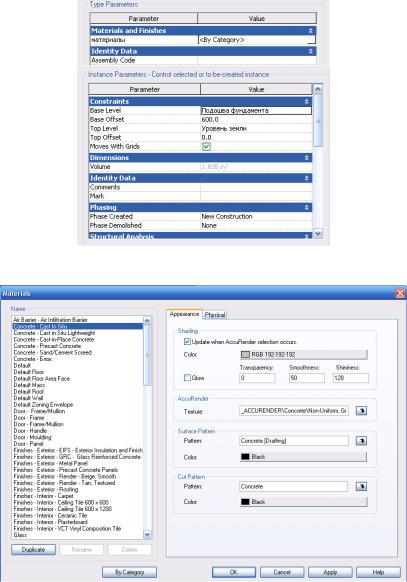Open Help in Materials dialog
407x582 pixels.
pos(378,572)
